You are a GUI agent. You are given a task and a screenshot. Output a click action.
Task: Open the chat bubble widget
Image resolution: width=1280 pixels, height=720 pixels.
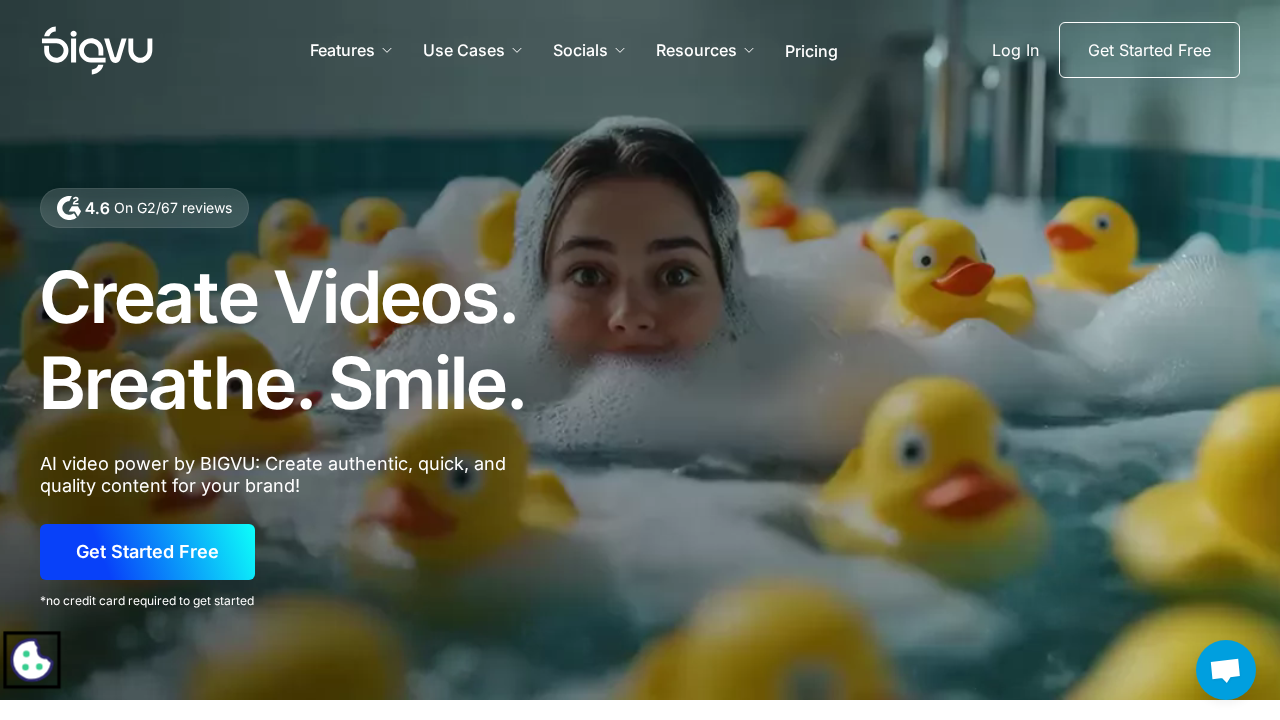tap(1225, 670)
